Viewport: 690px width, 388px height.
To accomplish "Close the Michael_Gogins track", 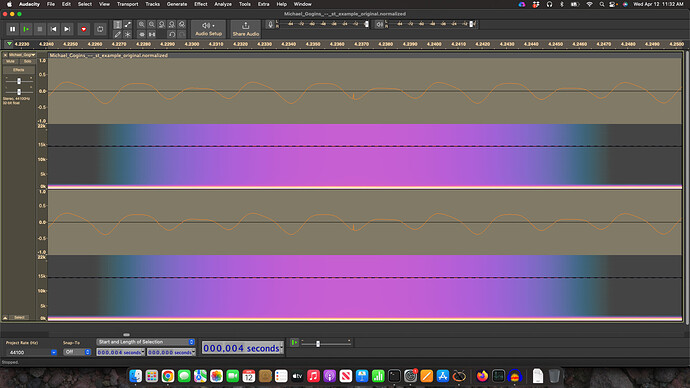I will click(5, 55).
